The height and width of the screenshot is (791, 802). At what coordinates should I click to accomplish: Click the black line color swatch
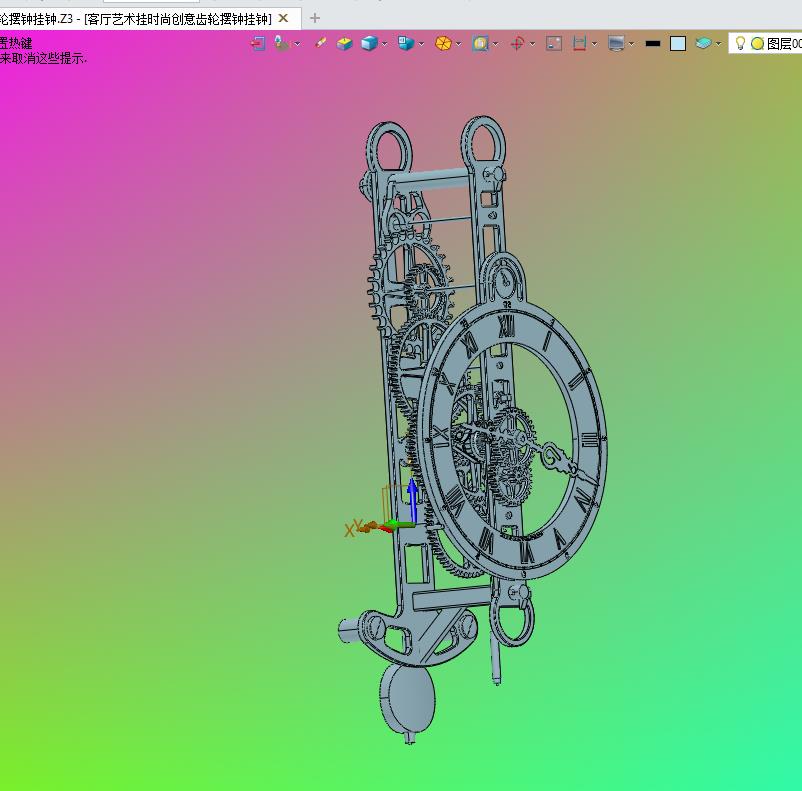653,44
